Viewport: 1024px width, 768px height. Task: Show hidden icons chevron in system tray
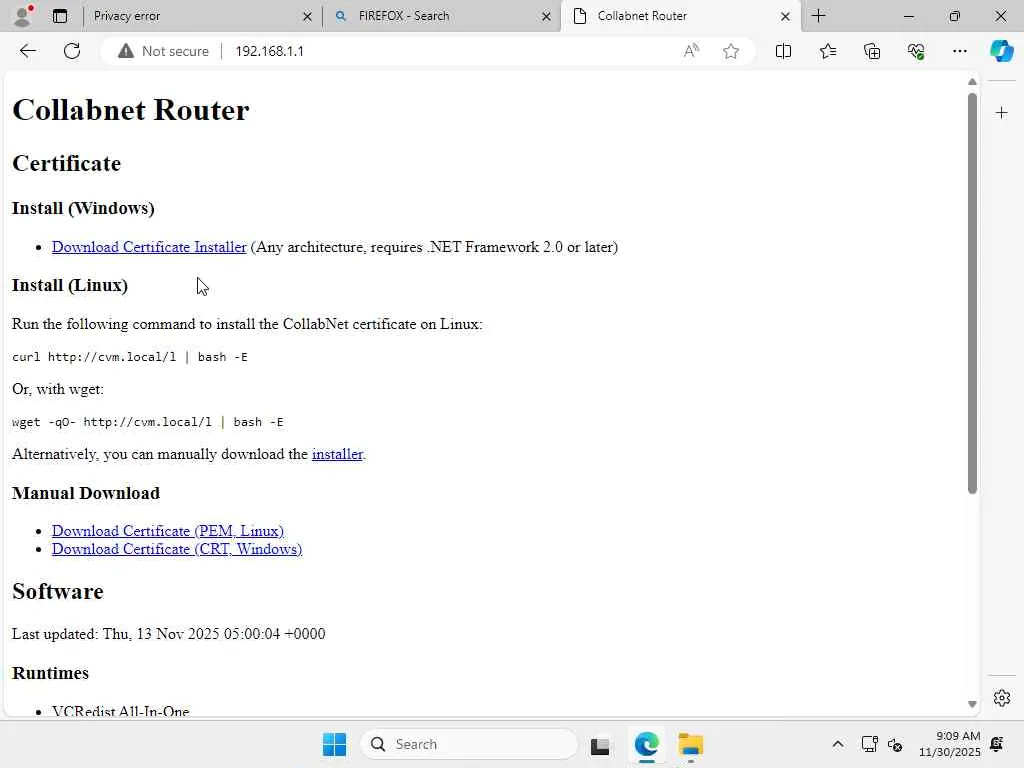click(x=837, y=744)
